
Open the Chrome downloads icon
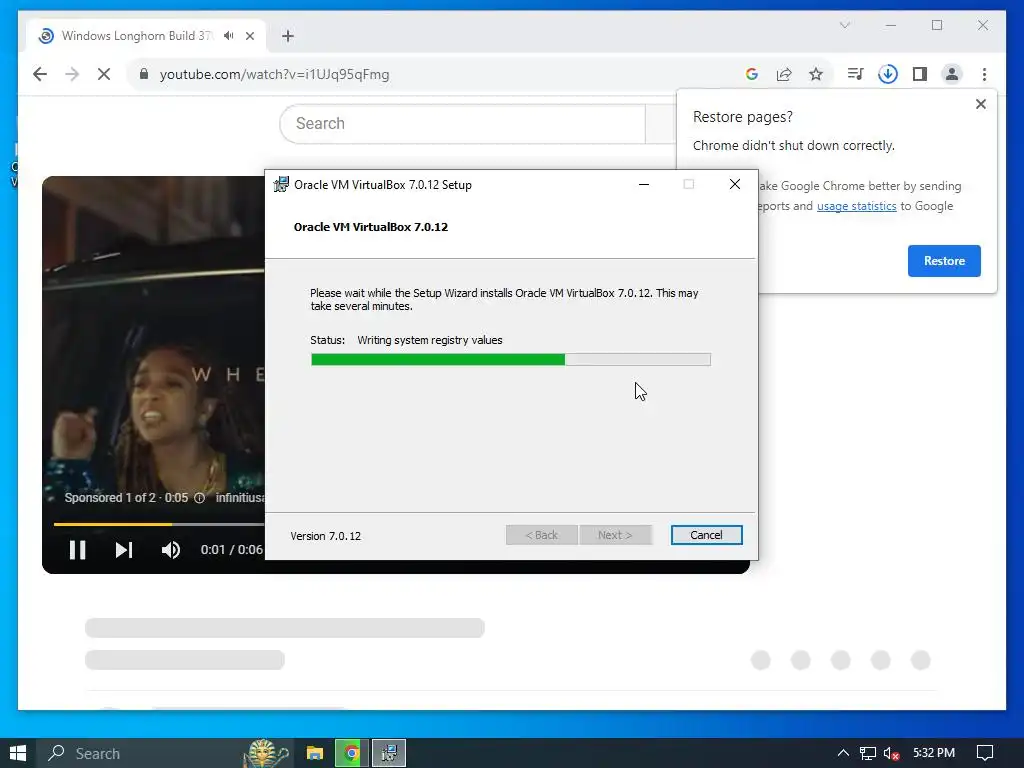tap(888, 74)
